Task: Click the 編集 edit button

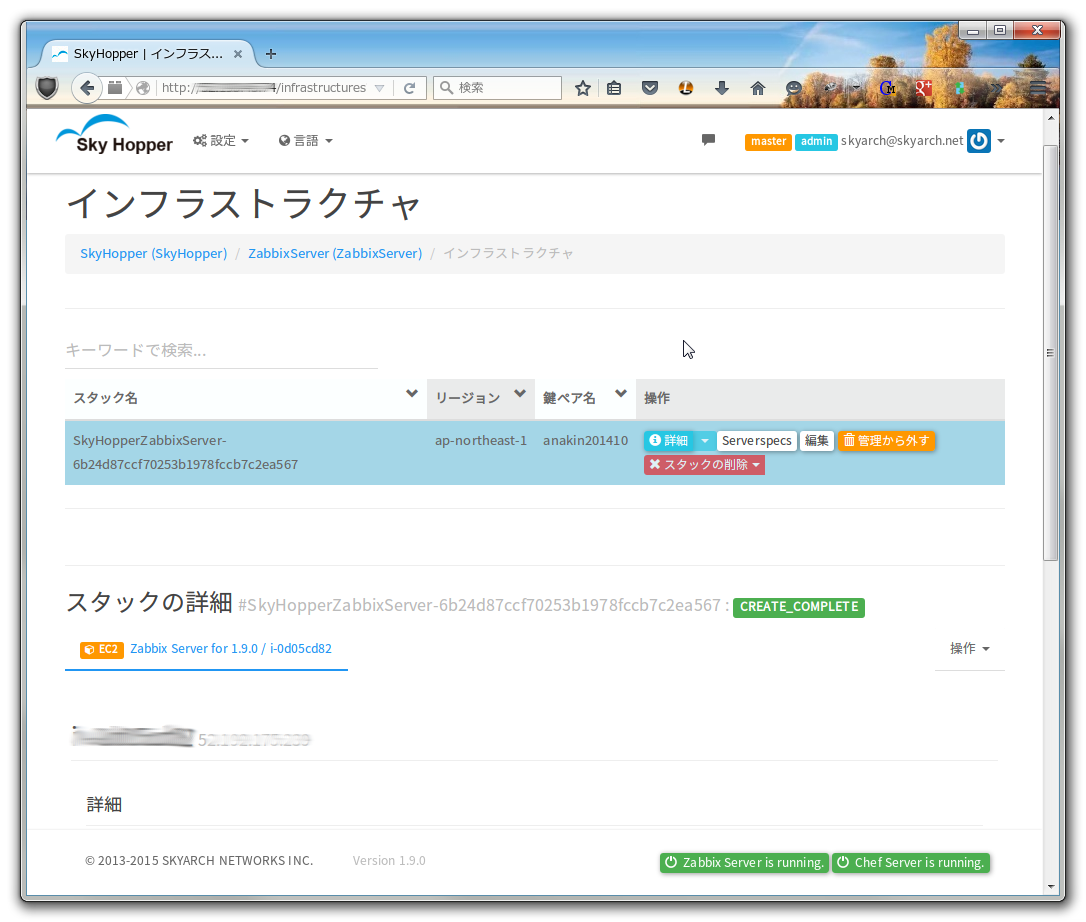Action: click(817, 441)
